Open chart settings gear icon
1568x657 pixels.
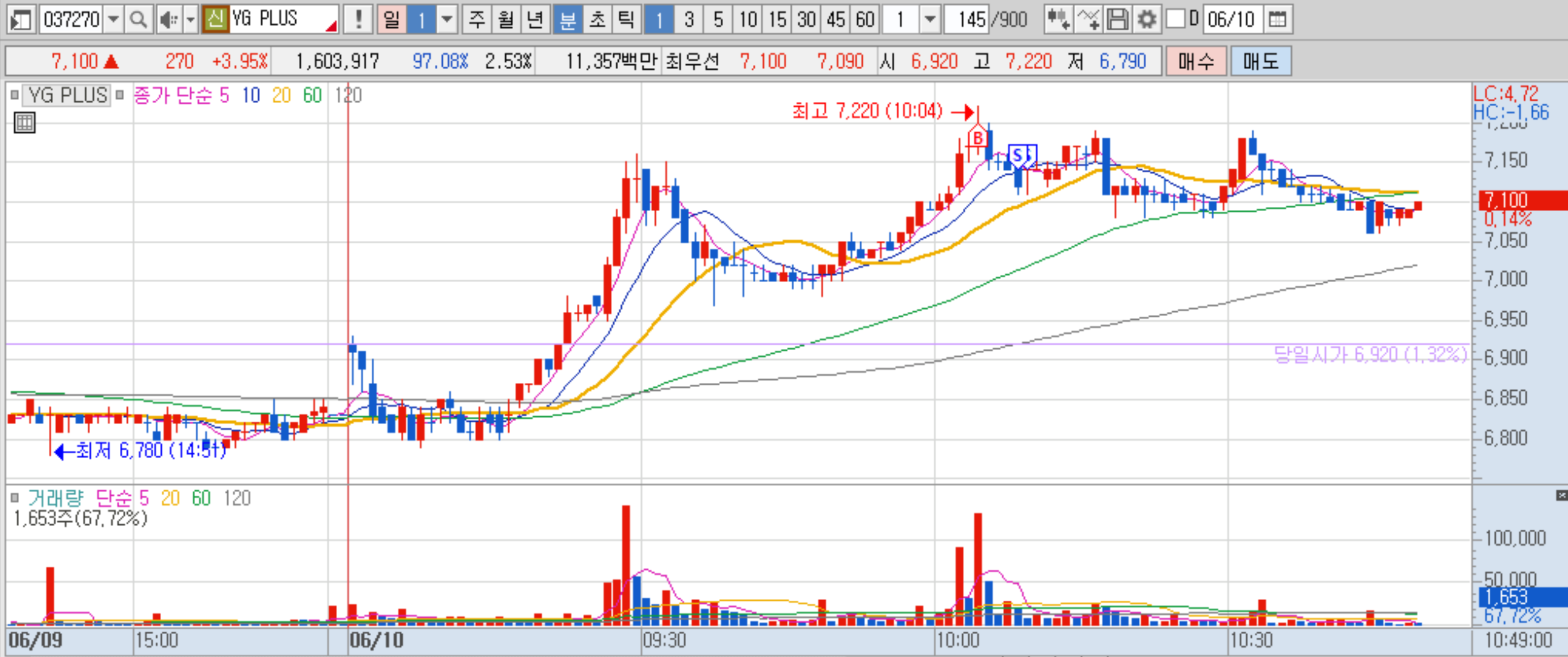coord(1147,20)
